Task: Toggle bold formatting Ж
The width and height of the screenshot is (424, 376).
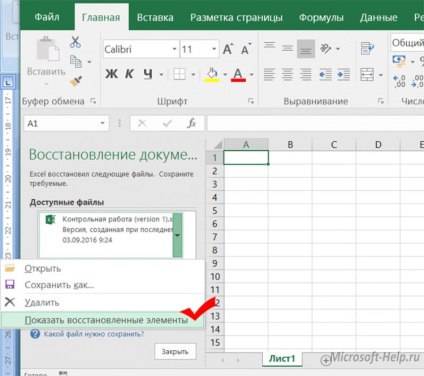Action: tap(111, 74)
